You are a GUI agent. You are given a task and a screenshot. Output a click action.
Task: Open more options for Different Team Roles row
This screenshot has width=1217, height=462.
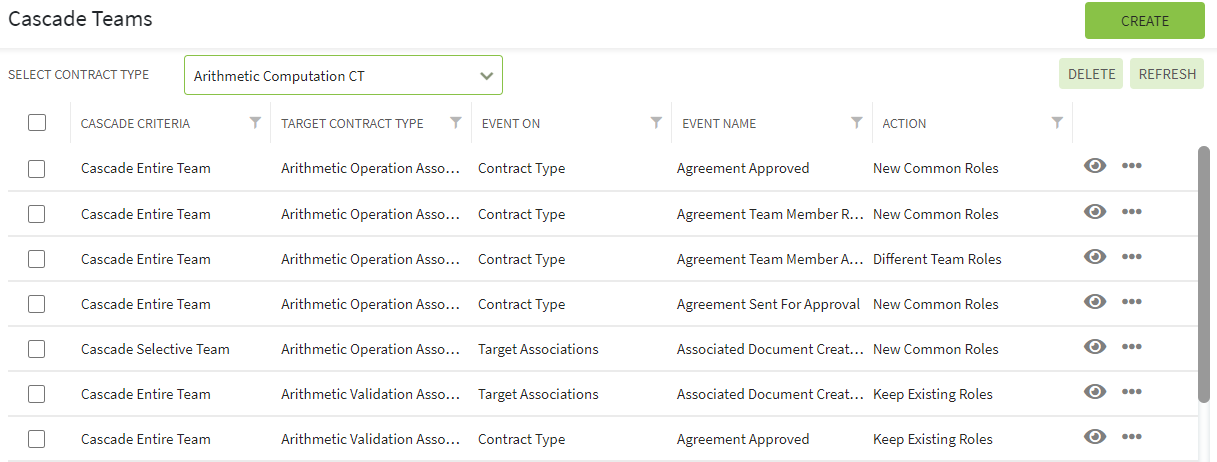(x=1132, y=256)
